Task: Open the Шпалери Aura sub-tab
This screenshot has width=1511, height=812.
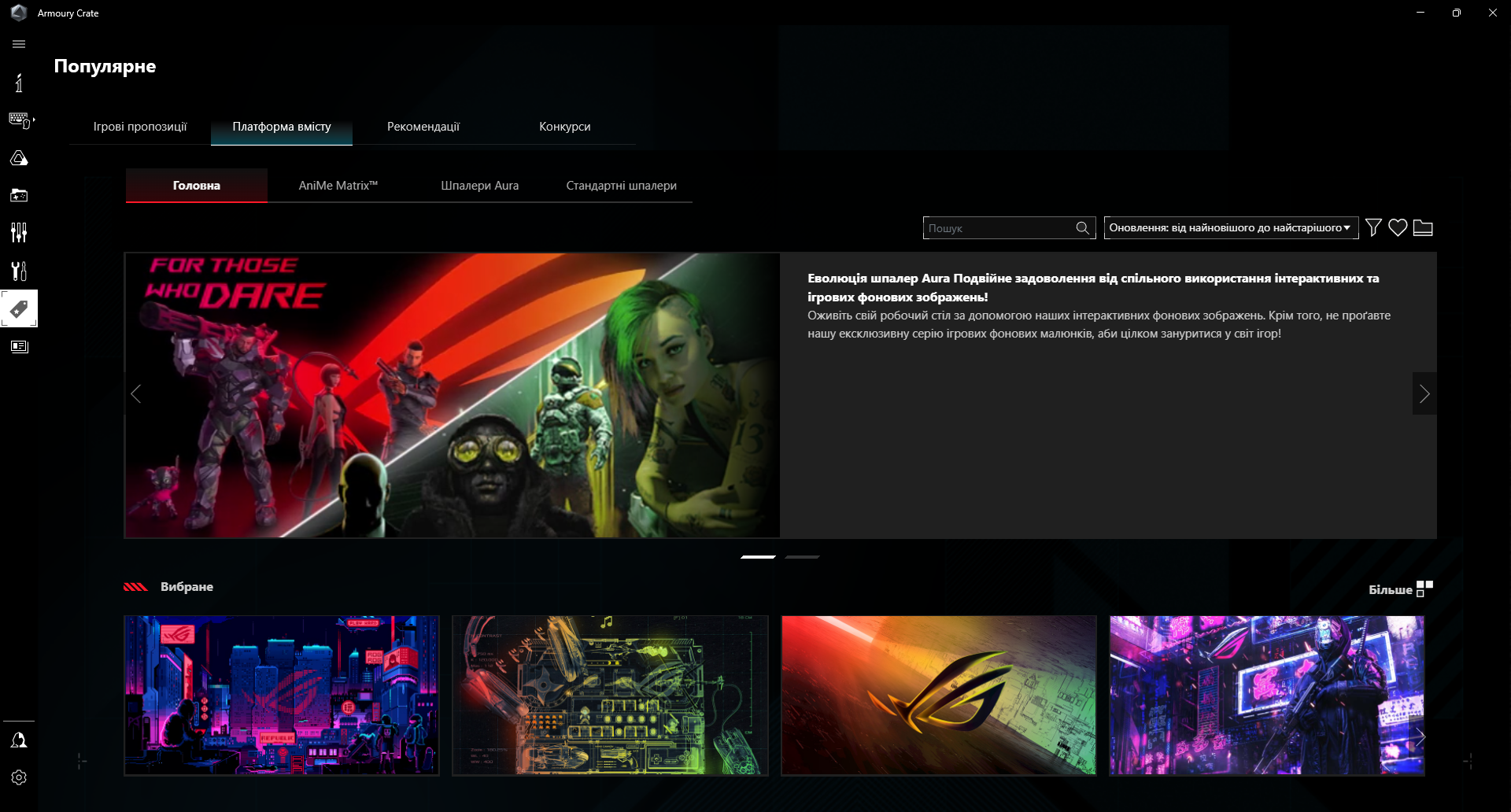Action: 480,186
